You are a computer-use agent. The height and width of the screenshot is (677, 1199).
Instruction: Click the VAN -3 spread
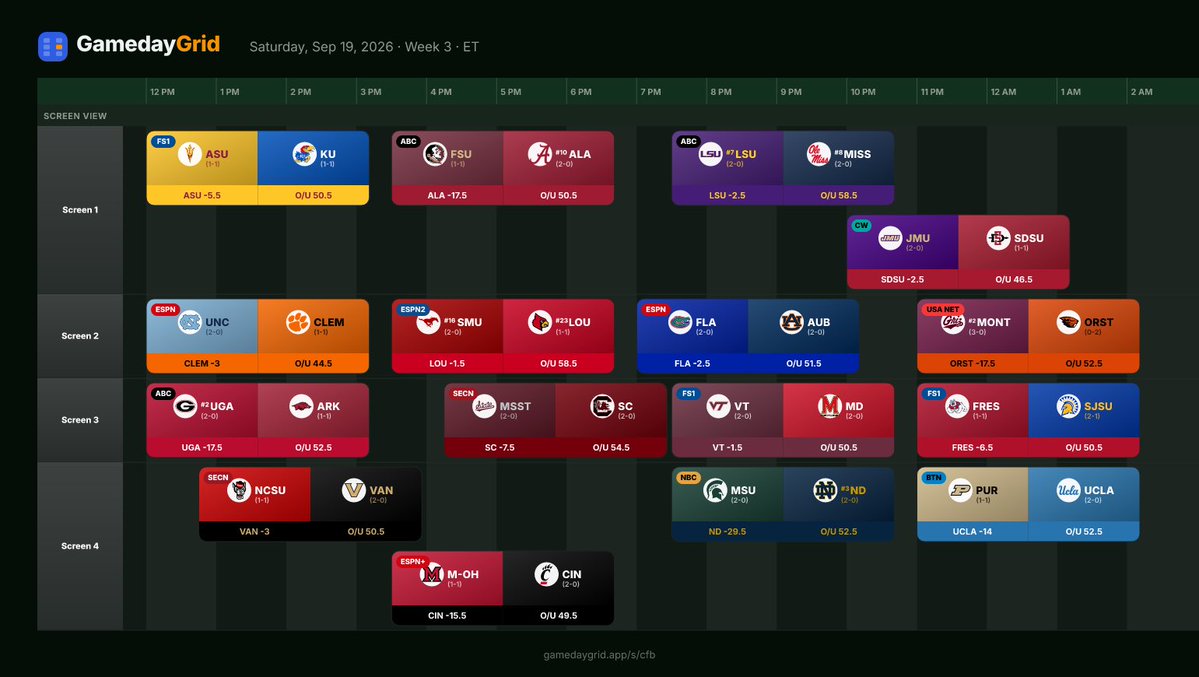255,532
